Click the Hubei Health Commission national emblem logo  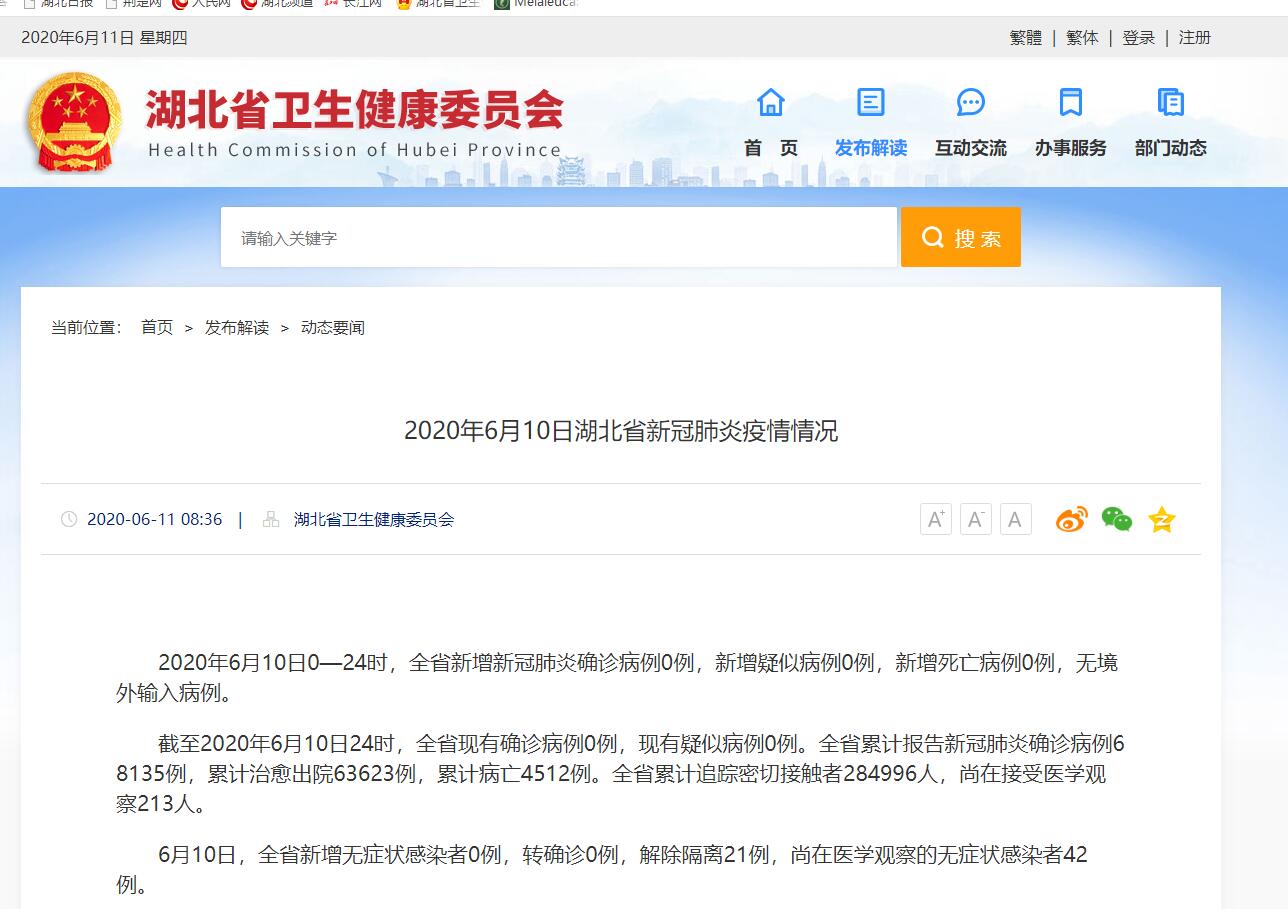coord(74,121)
